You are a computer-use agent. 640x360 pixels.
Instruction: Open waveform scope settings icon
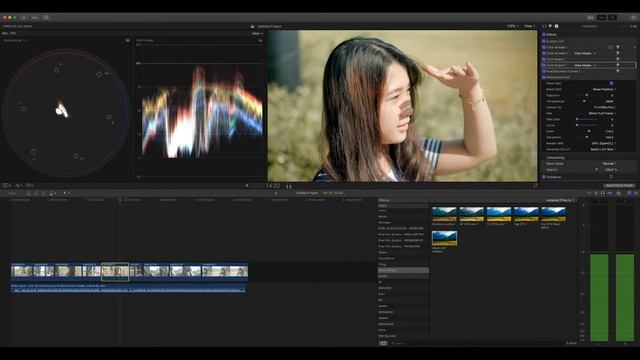click(260, 40)
